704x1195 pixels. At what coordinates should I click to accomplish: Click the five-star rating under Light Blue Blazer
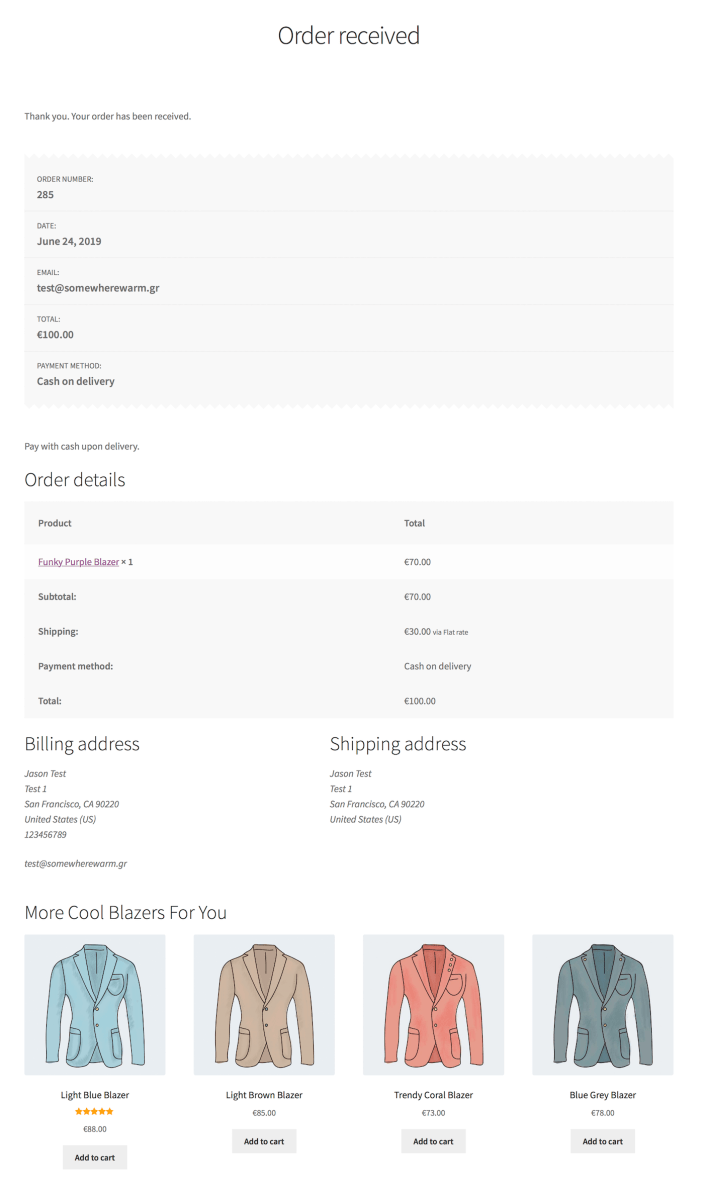pos(94,1112)
